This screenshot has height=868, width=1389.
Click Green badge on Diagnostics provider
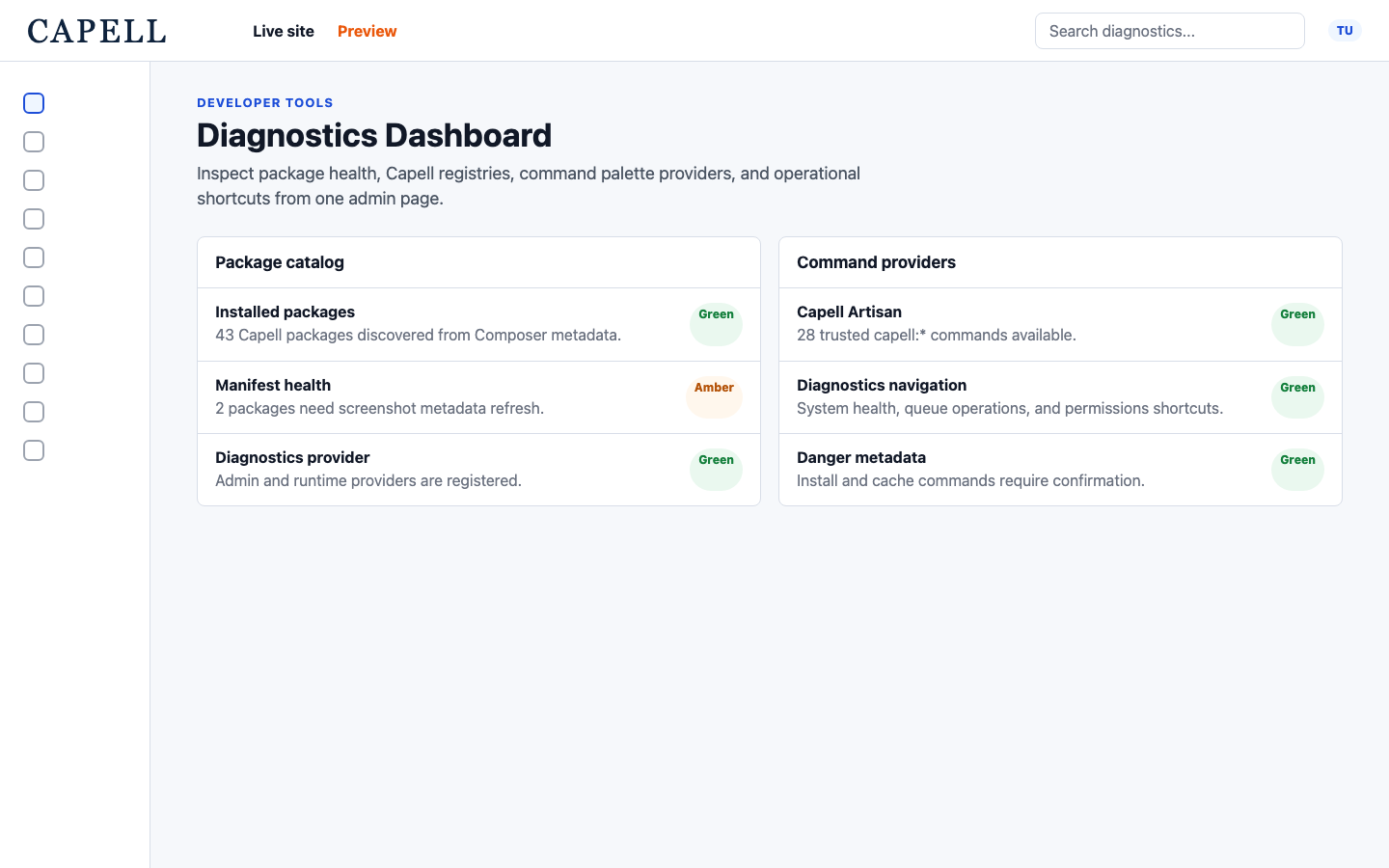[x=716, y=470]
